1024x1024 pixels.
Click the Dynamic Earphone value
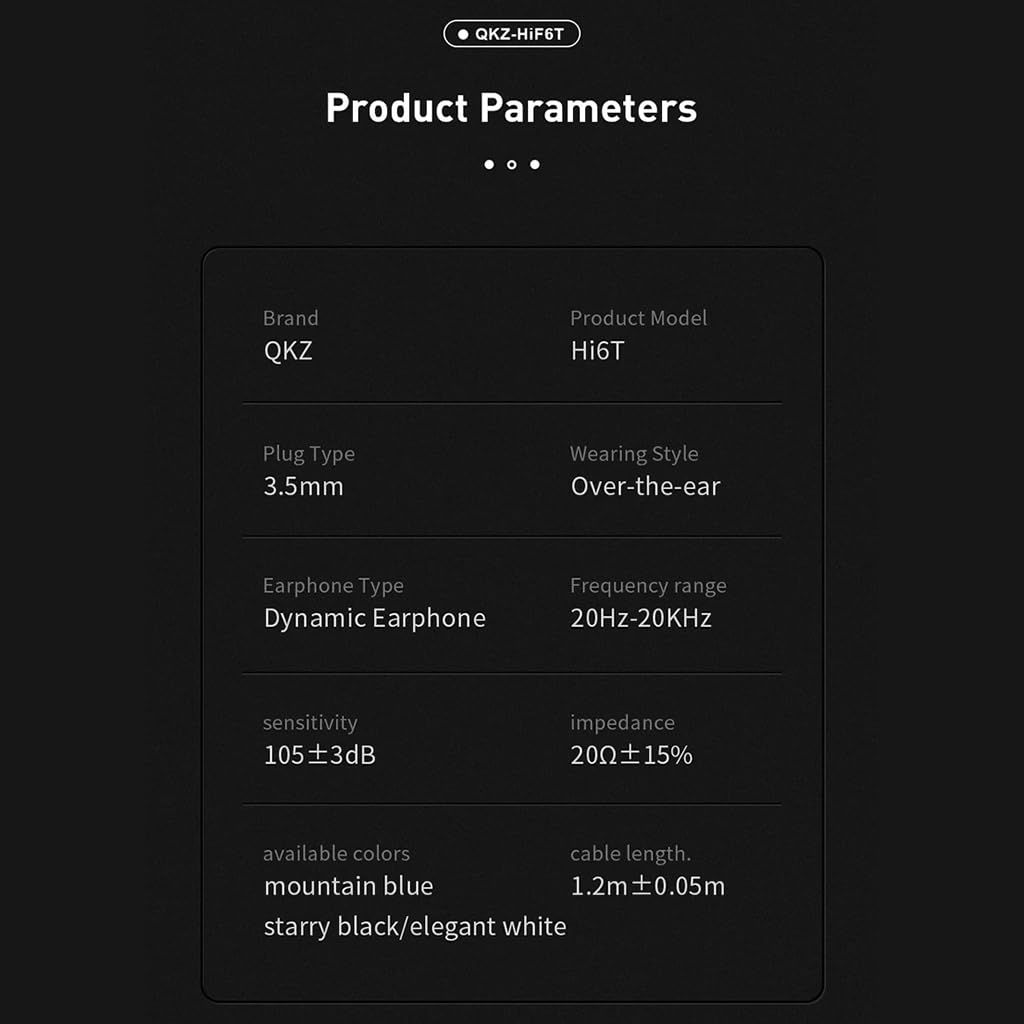pos(374,618)
